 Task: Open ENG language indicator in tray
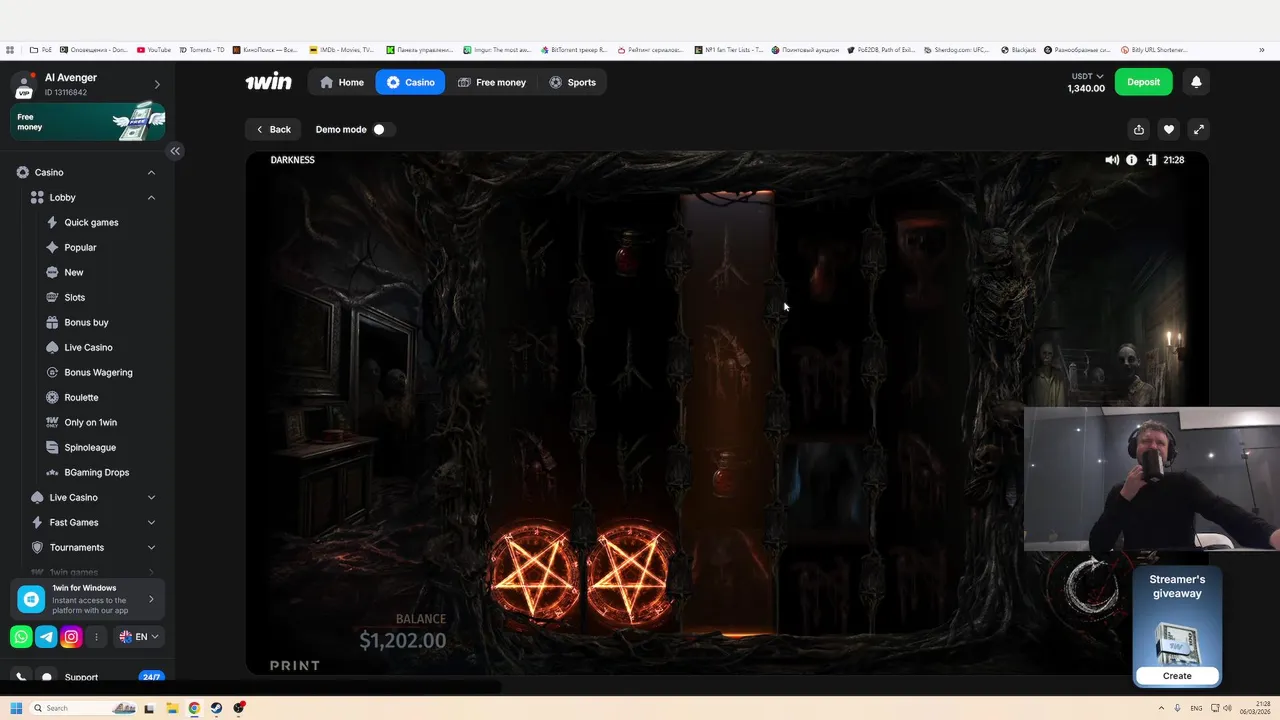[x=1196, y=708]
